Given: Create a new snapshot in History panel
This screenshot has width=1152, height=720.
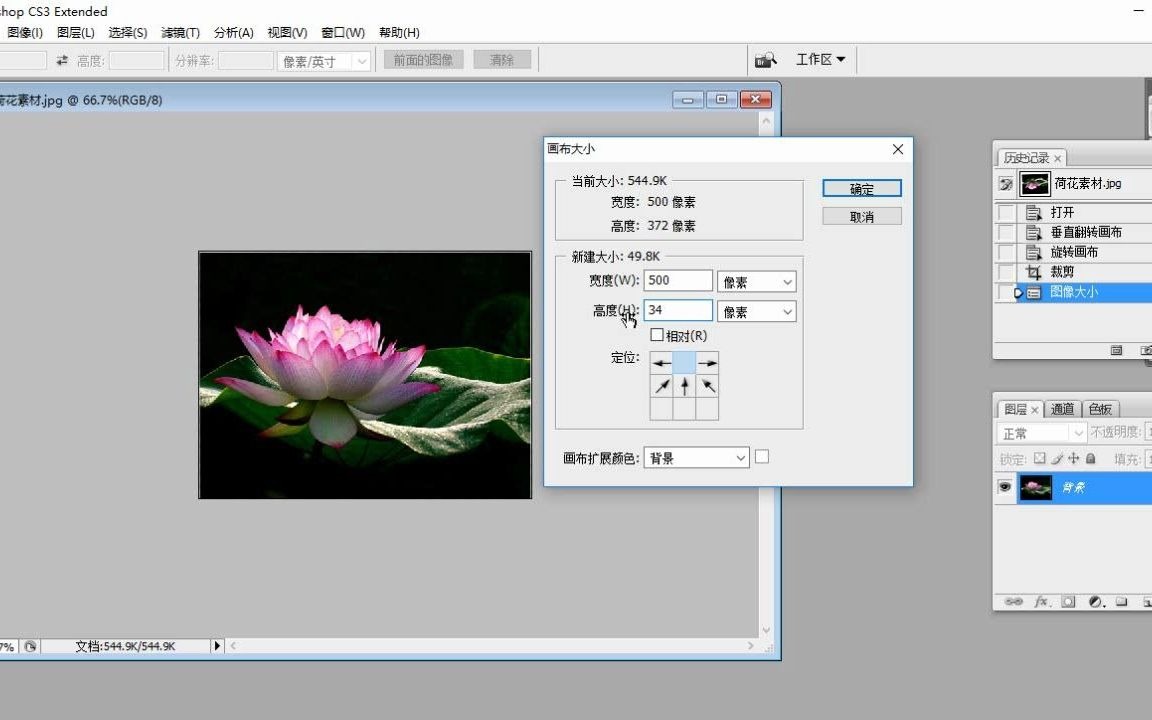Looking at the screenshot, I should [1147, 349].
